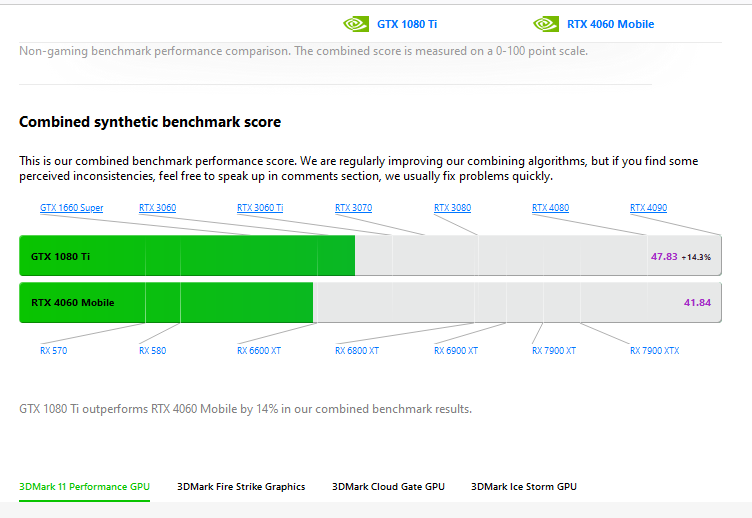Click the RTX 3060 Ti link
752x518 pixels.
(x=260, y=208)
